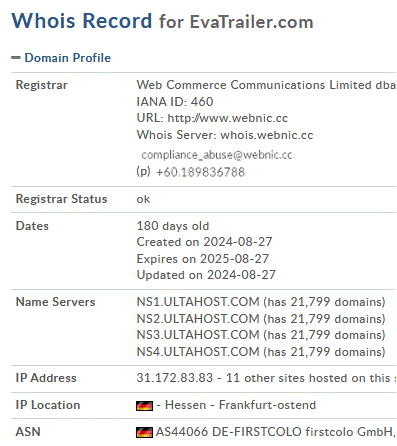Click the 31.172.83.83 IP address
The width and height of the screenshot is (397, 446).
[x=175, y=378]
